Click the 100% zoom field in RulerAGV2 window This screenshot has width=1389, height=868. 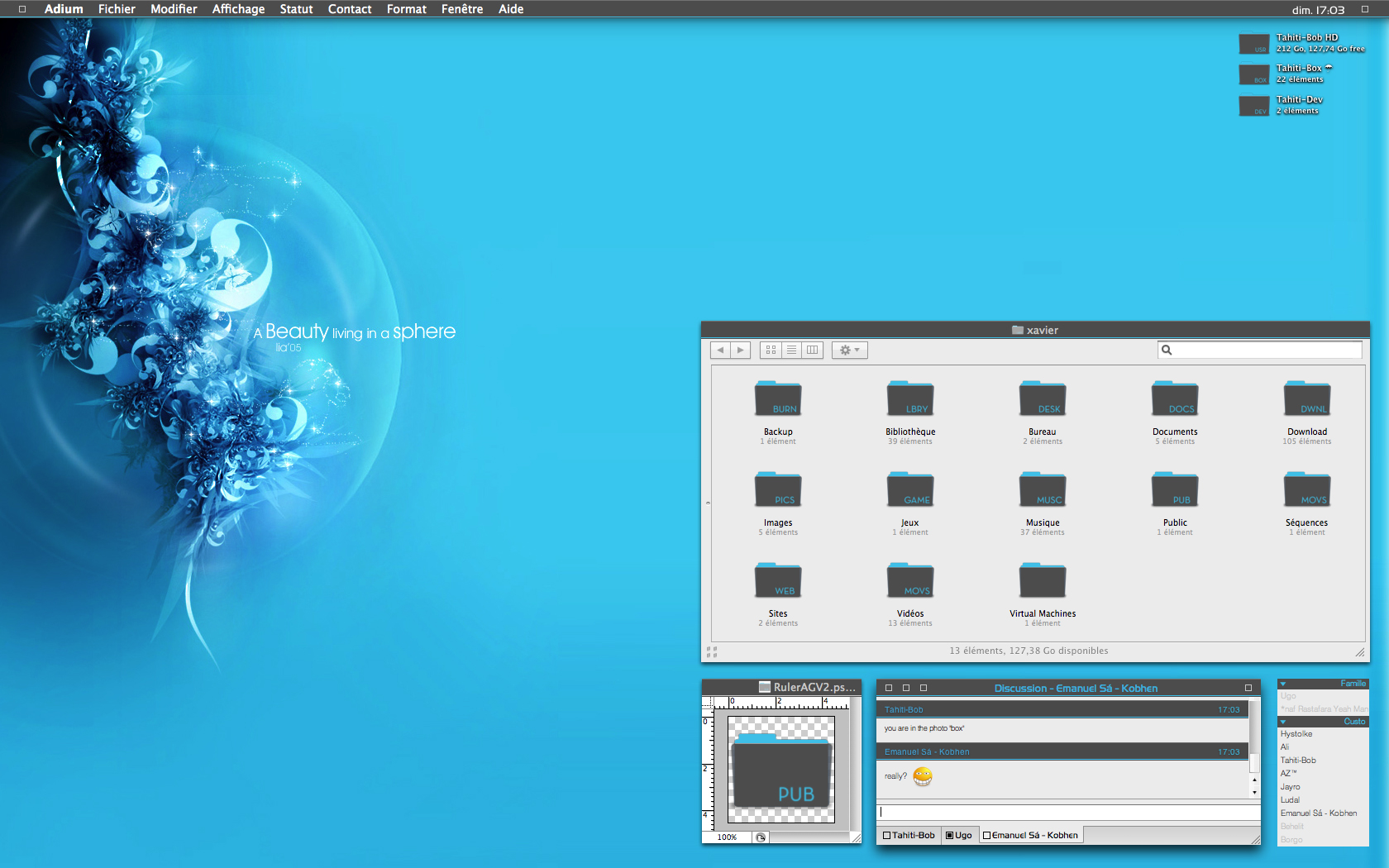pyautogui.click(x=727, y=837)
